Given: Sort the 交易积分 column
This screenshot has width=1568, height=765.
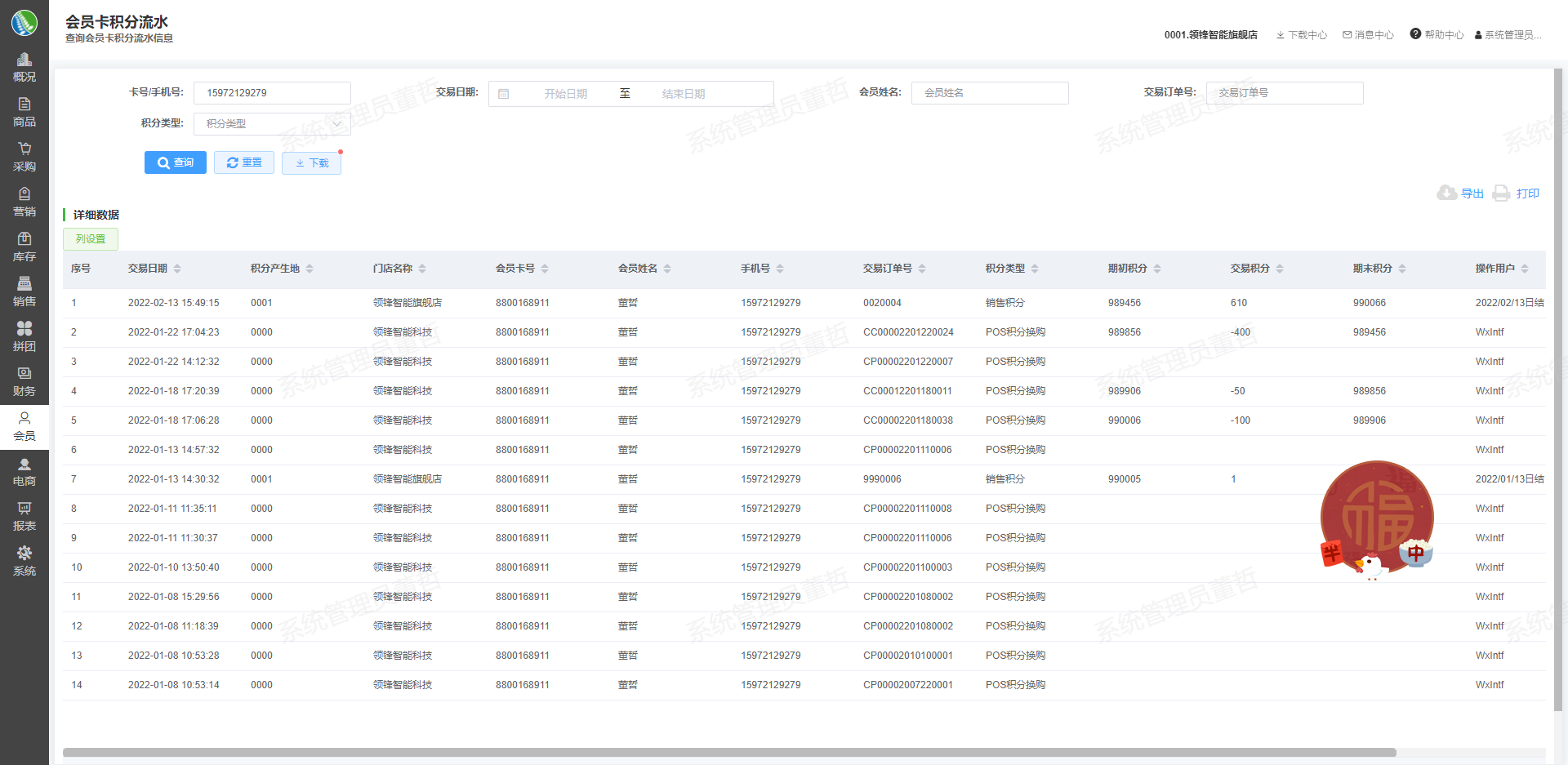Looking at the screenshot, I should click(1280, 269).
